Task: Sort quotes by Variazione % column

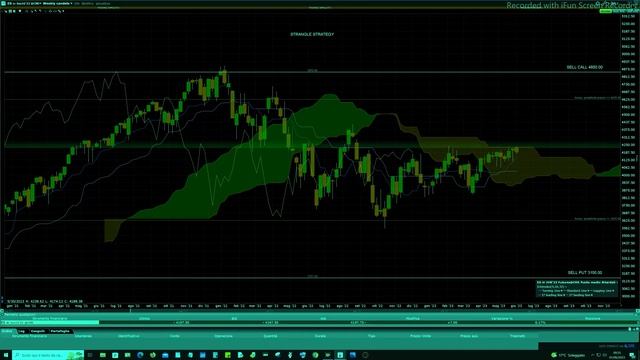Action: (x=502, y=318)
